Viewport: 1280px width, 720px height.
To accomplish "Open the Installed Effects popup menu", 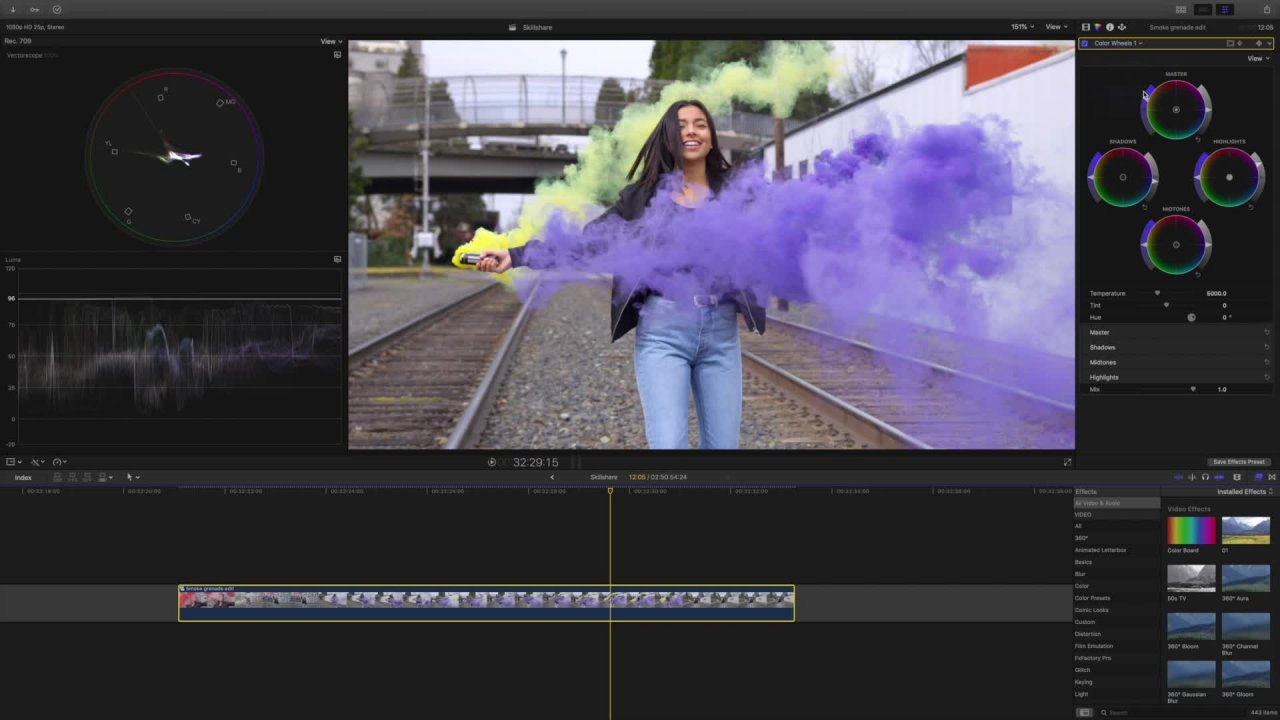I will (x=1244, y=492).
